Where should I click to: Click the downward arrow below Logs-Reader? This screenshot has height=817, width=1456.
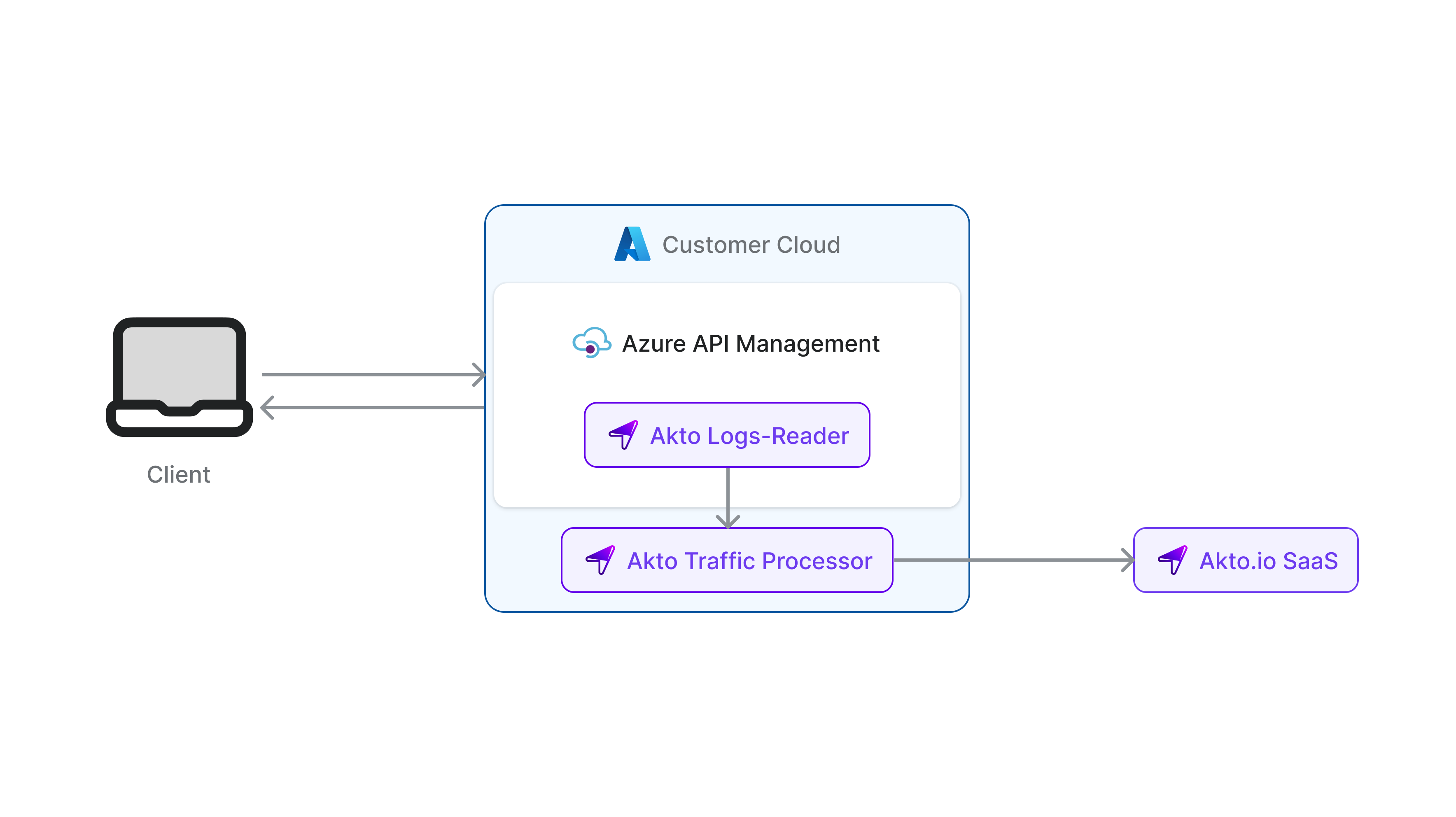tap(728, 497)
